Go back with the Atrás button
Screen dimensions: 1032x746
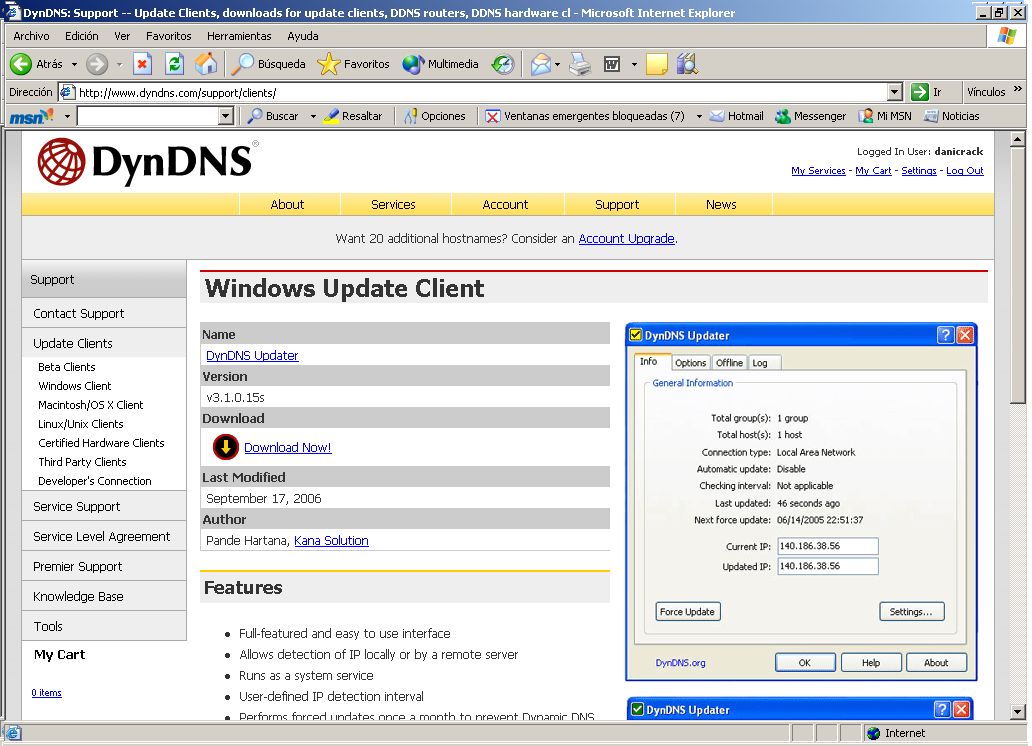tap(37, 64)
